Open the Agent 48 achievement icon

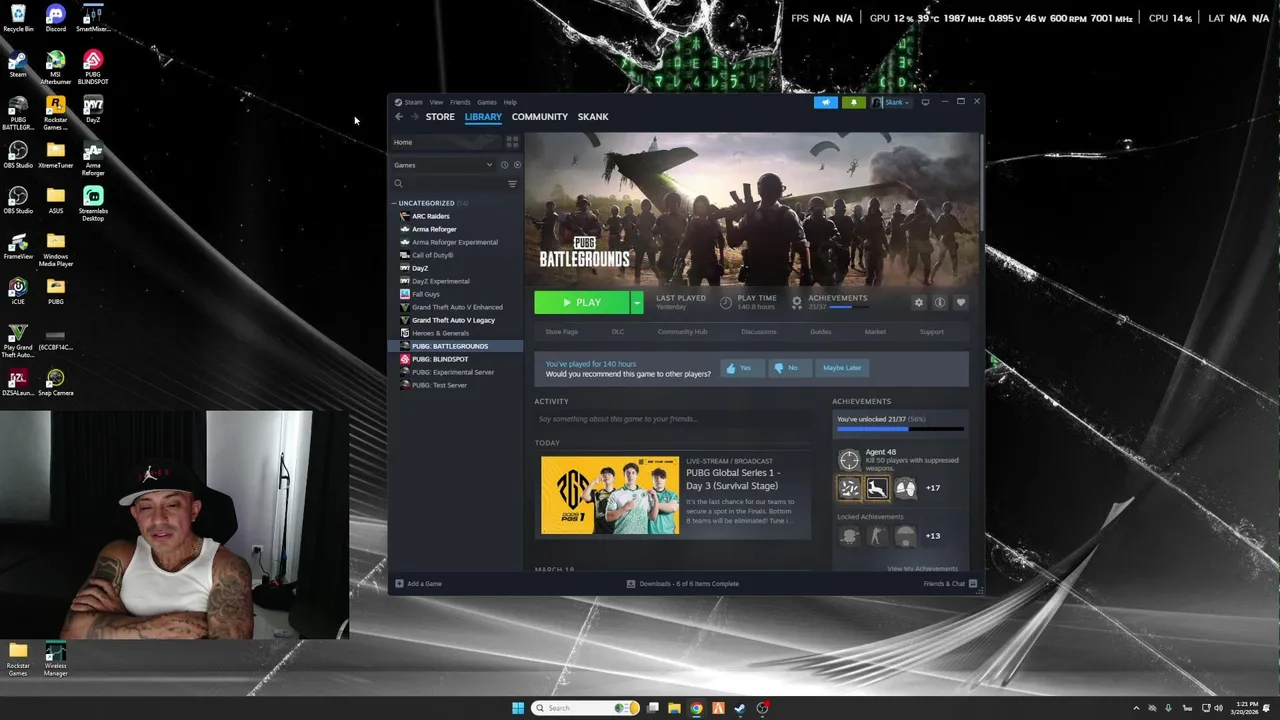click(x=849, y=460)
